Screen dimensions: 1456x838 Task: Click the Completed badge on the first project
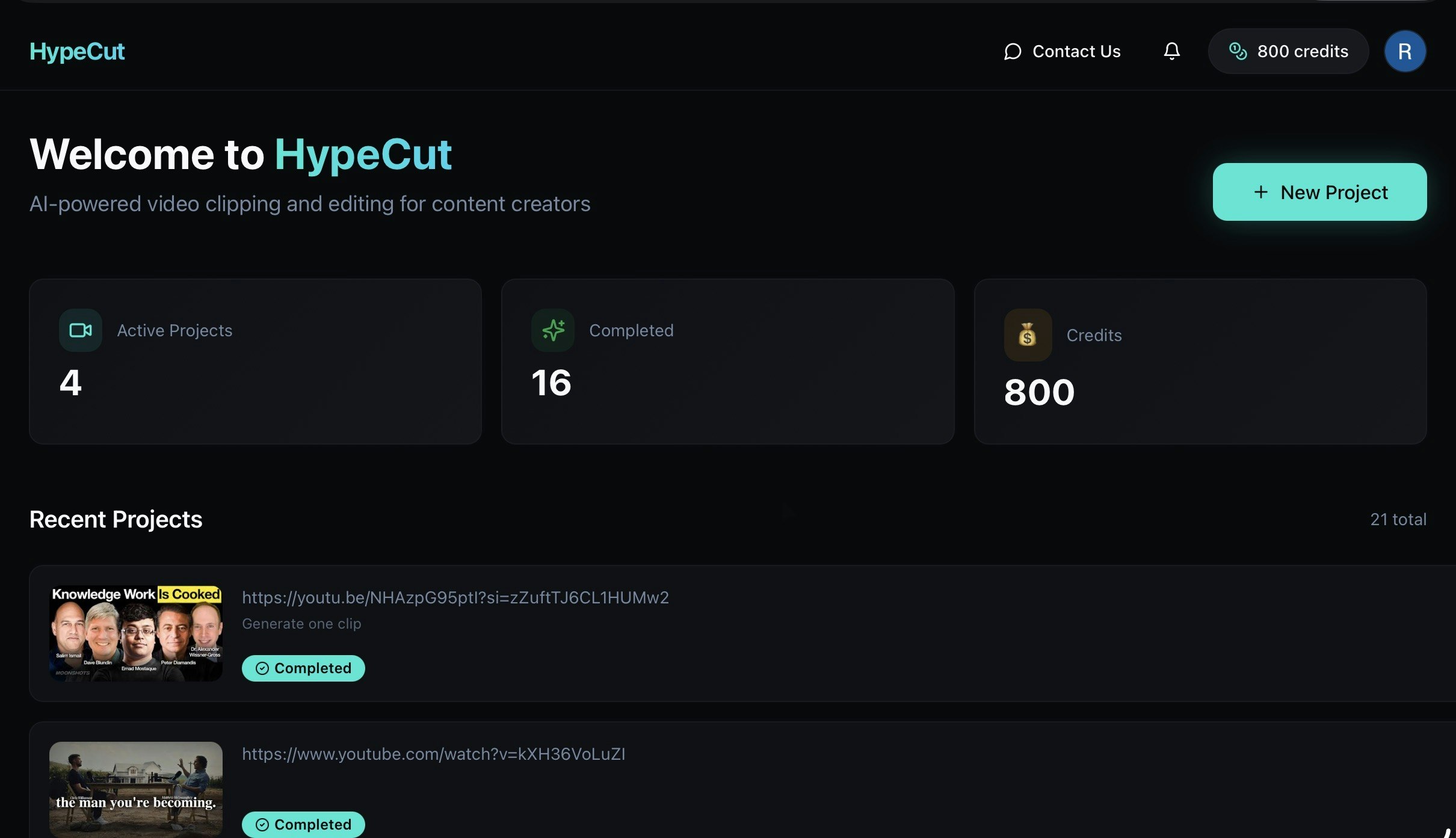click(303, 668)
